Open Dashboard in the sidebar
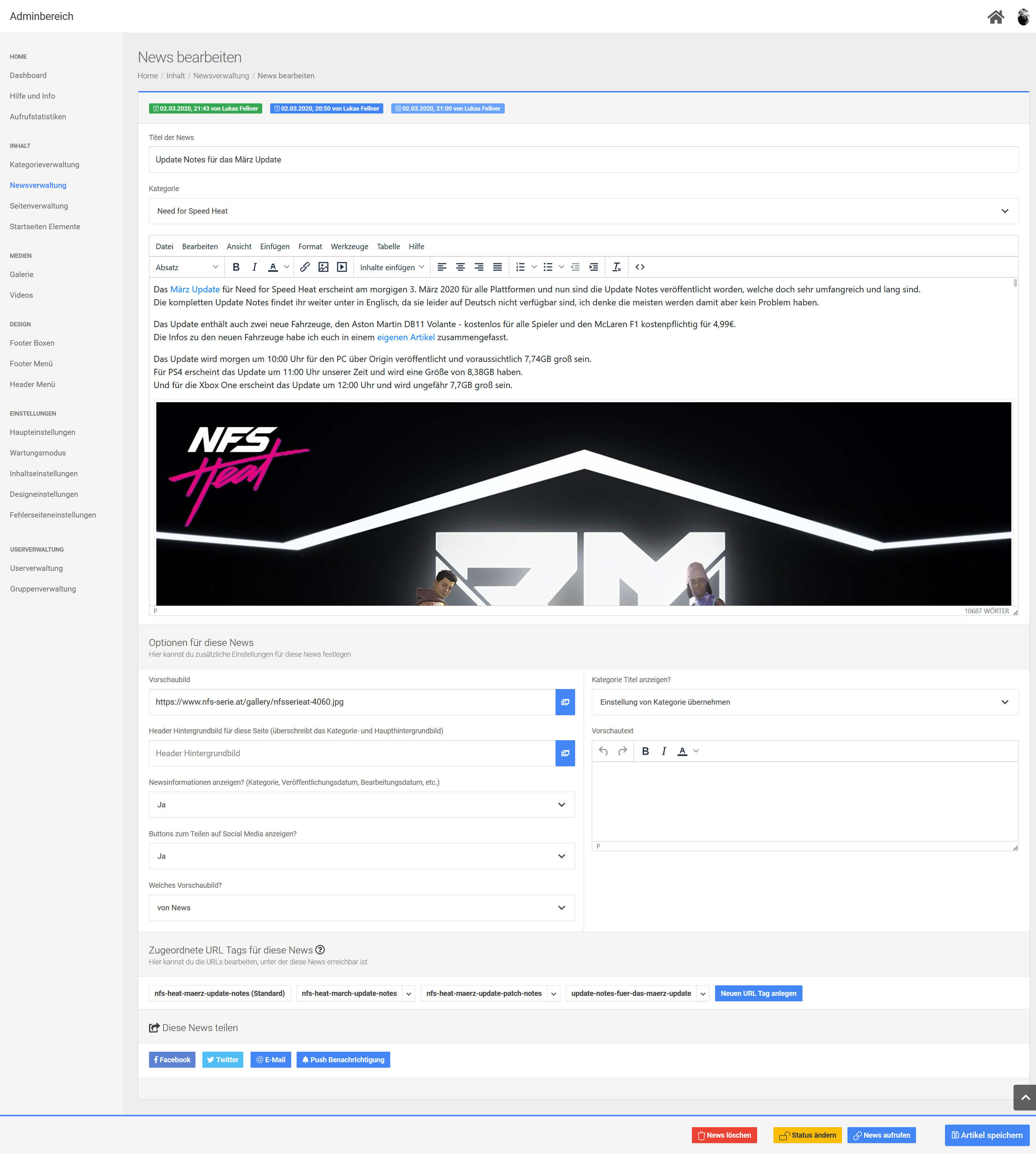The height and width of the screenshot is (1154, 1036). pyautogui.click(x=28, y=75)
